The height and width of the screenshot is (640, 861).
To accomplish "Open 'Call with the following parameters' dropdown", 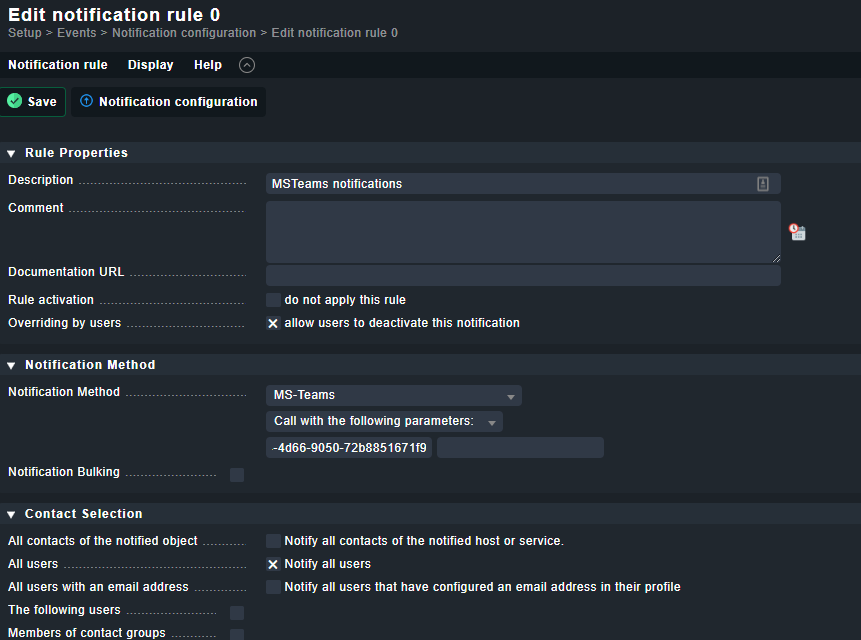I will pos(384,421).
